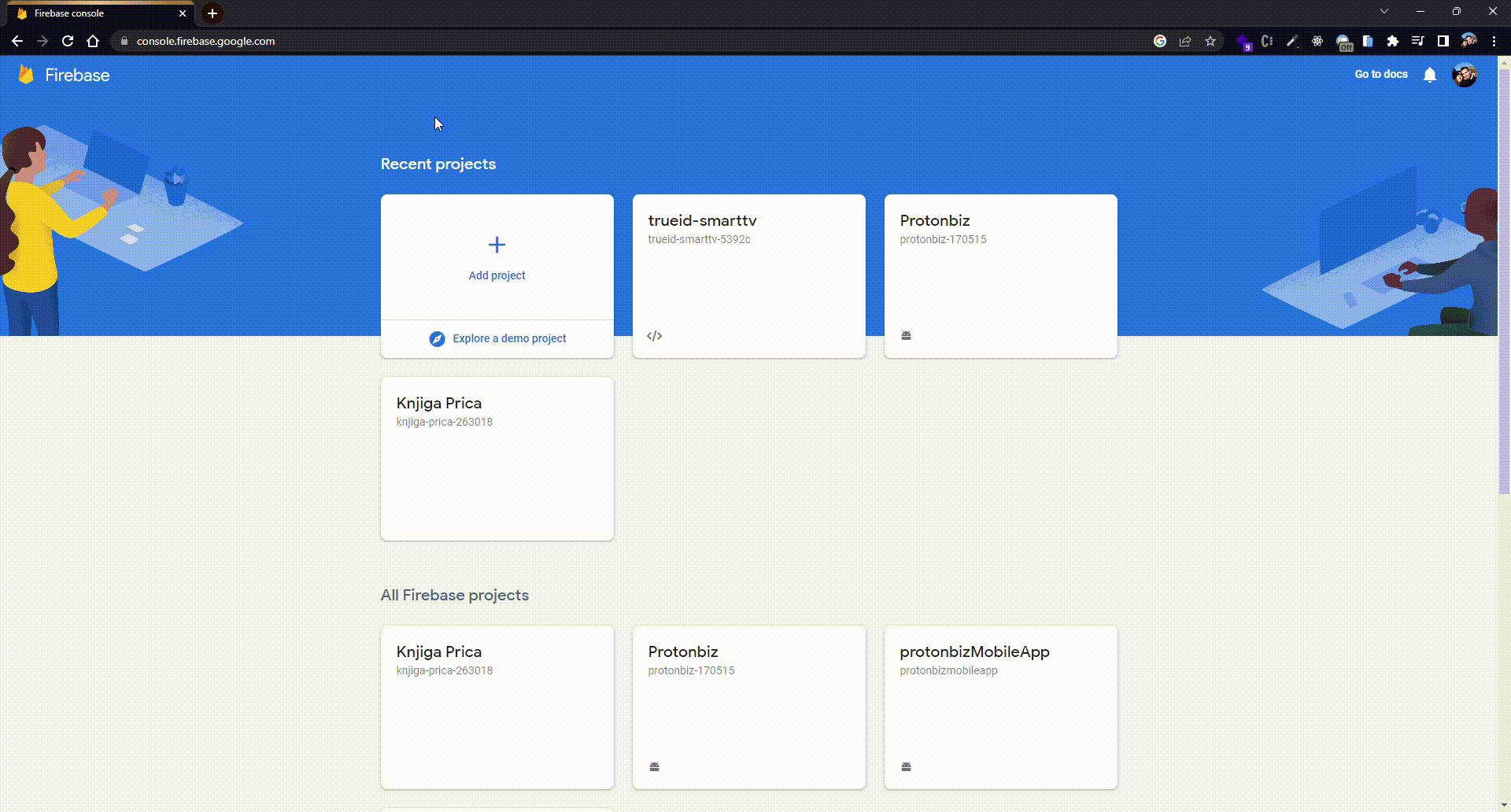
Task: Click the Explore a demo project compass icon
Action: coord(438,338)
